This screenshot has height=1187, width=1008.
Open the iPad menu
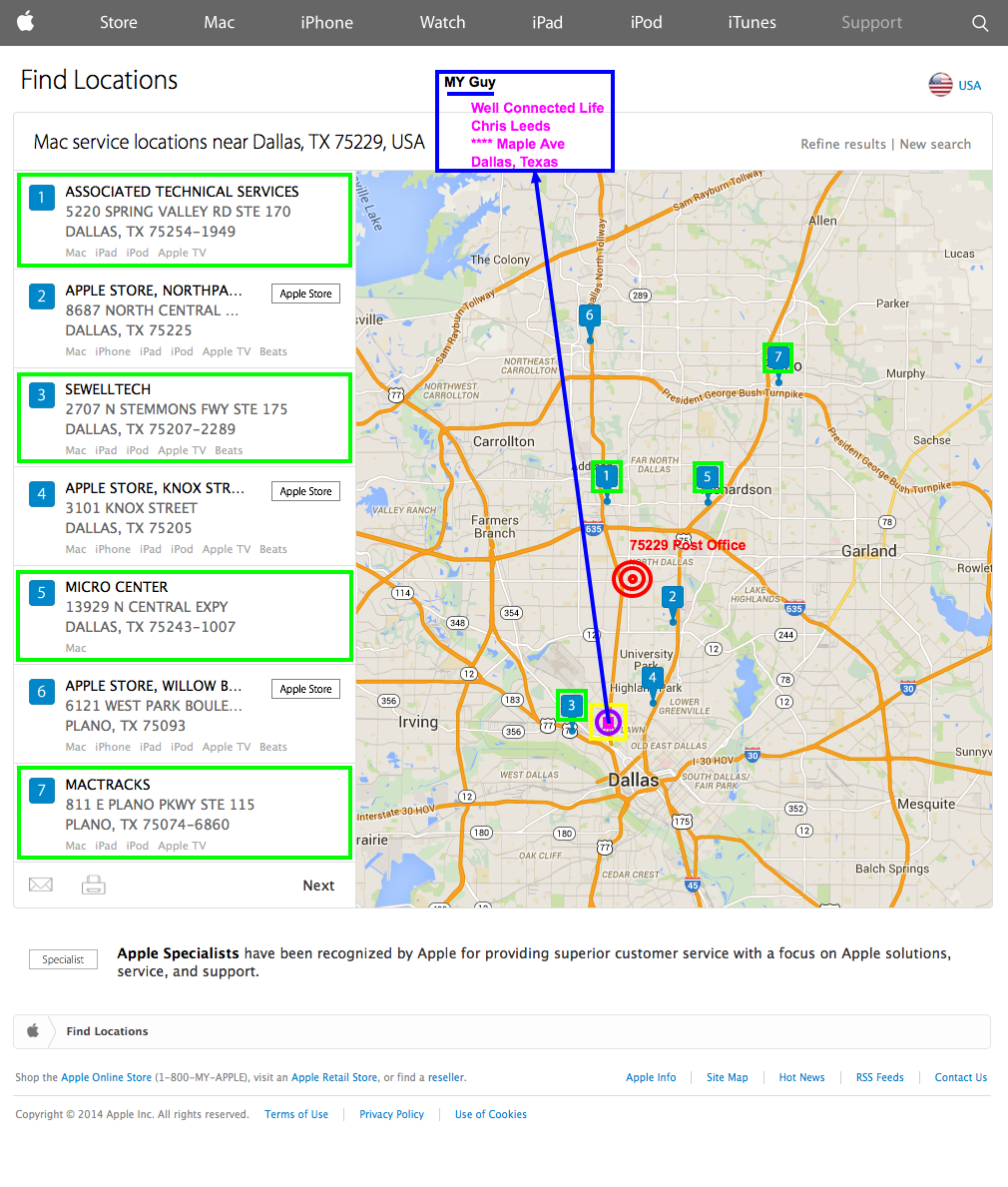coord(547,23)
